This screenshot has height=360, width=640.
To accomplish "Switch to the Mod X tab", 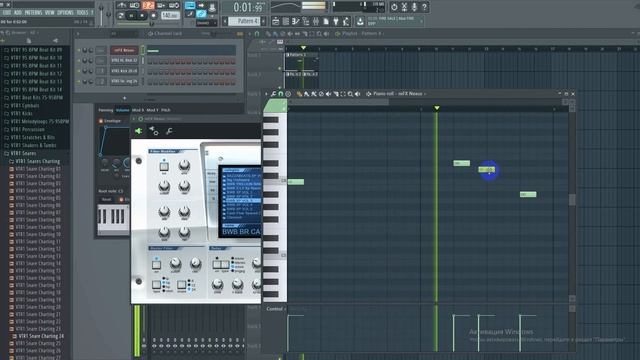I will point(138,110).
